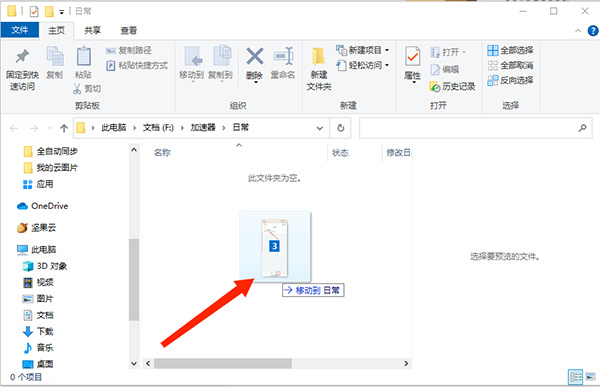Screen dimensions: 600x387
Task: Open 3D 对象 in the sidebar
Action: pos(44,266)
